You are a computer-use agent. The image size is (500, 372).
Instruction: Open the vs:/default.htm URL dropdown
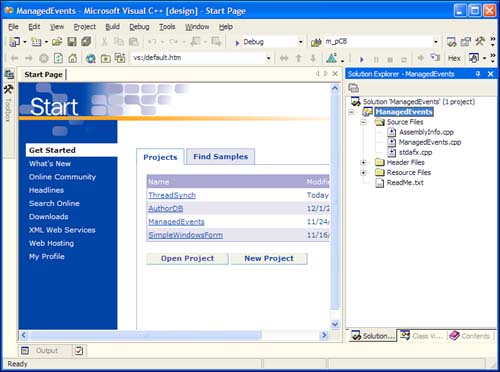click(268, 58)
